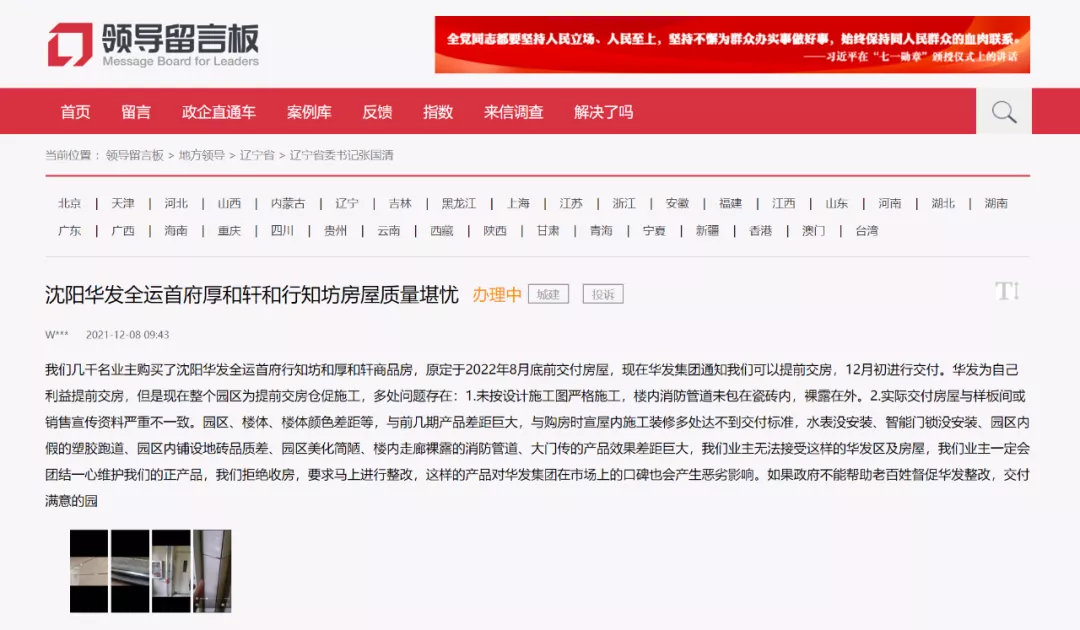Open the 首页 menu item
Image resolution: width=1080 pixels, height=630 pixels.
(75, 112)
